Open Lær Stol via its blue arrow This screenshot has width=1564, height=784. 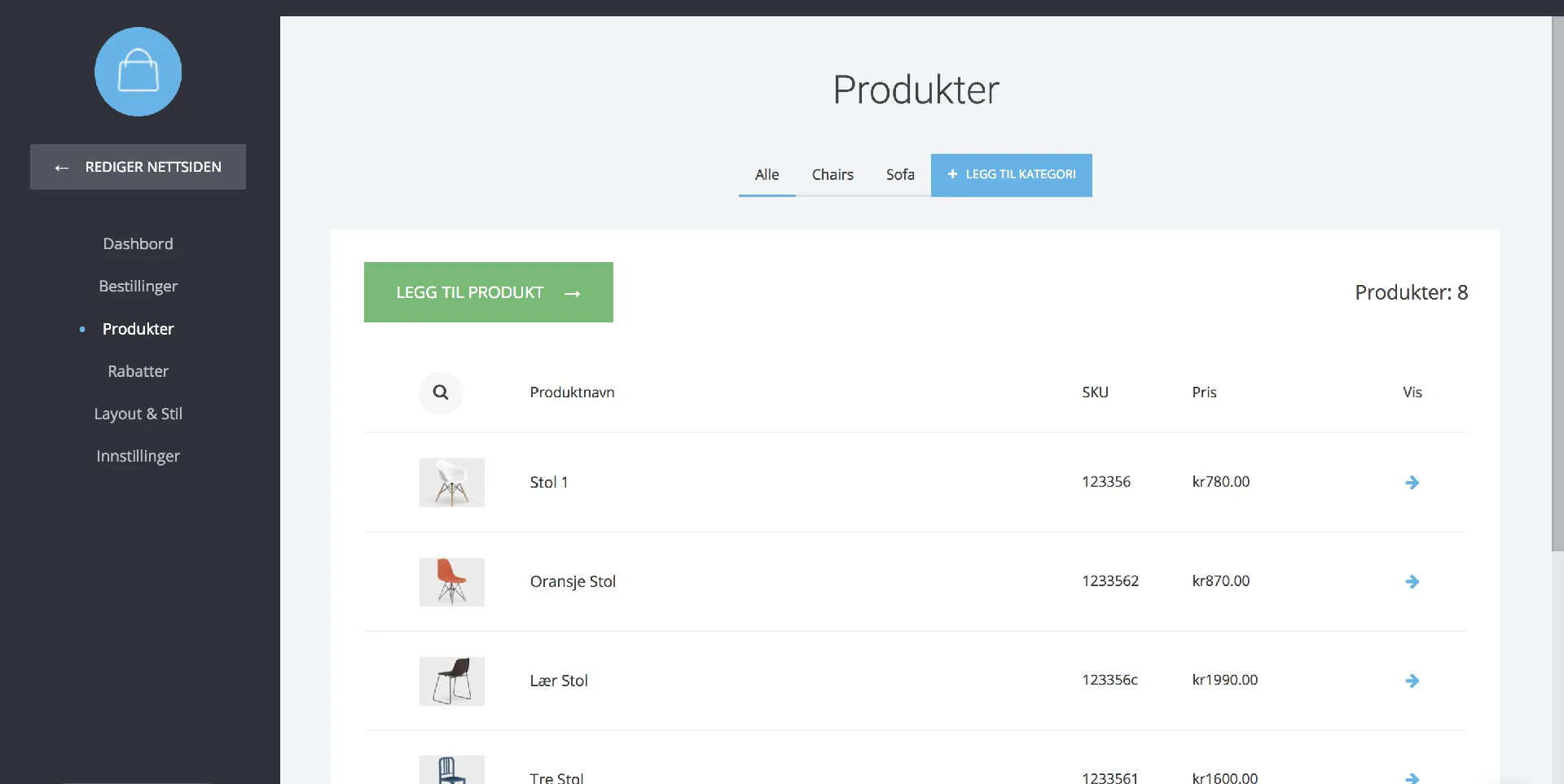point(1412,681)
